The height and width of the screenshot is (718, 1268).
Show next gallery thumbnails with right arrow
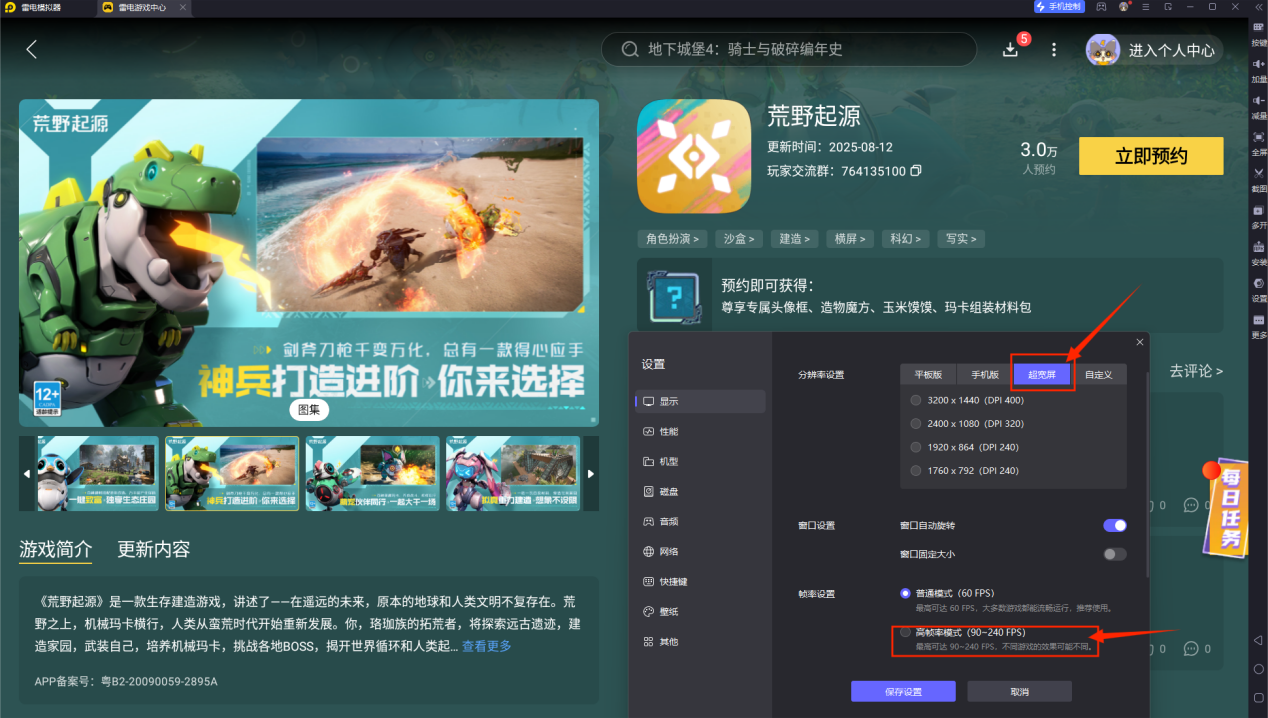coord(591,473)
